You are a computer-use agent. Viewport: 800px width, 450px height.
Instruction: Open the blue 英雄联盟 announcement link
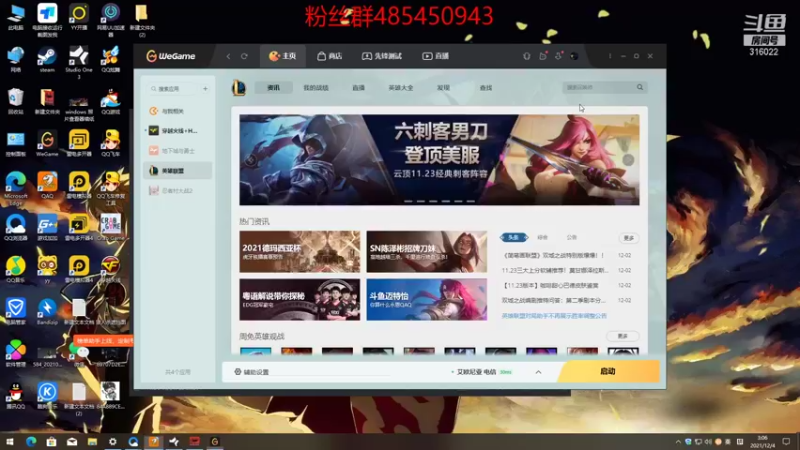[554, 316]
